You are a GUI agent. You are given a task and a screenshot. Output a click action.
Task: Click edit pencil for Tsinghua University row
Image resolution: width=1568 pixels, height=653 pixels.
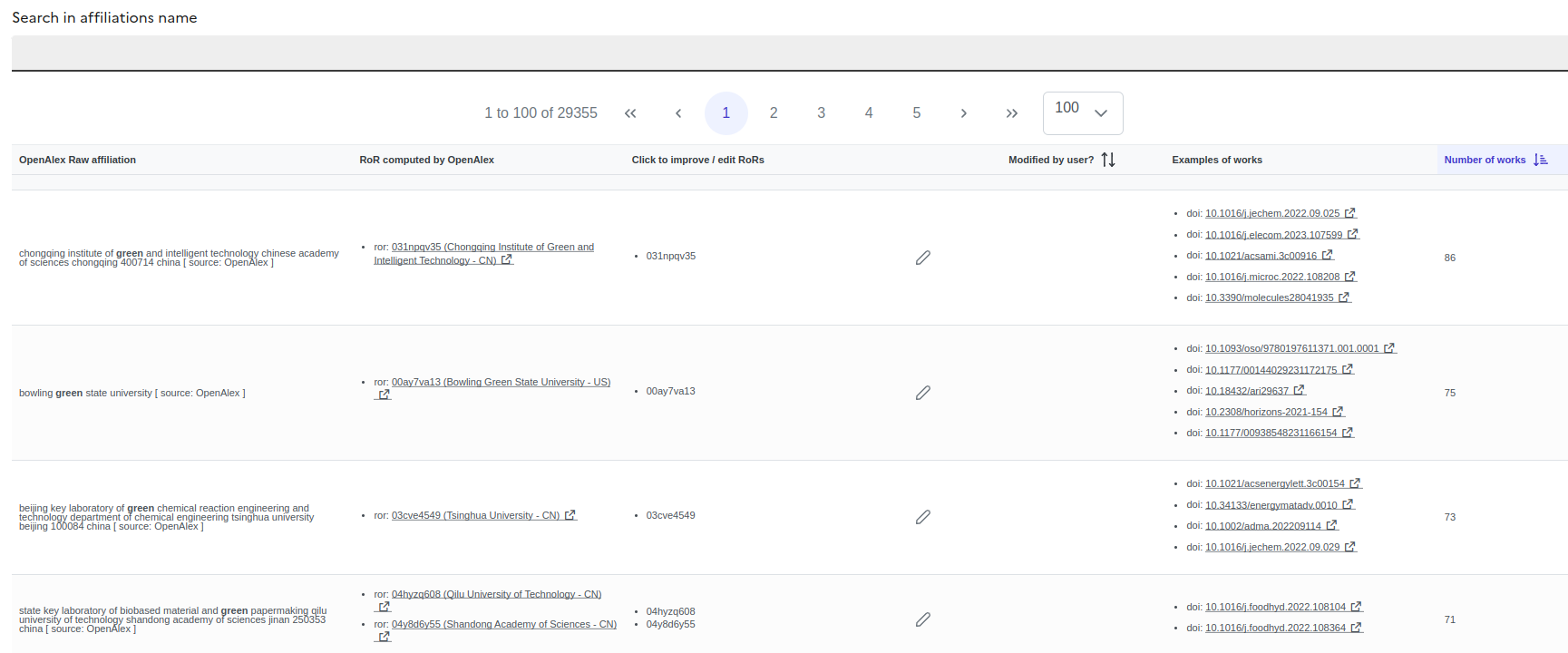coord(922,517)
